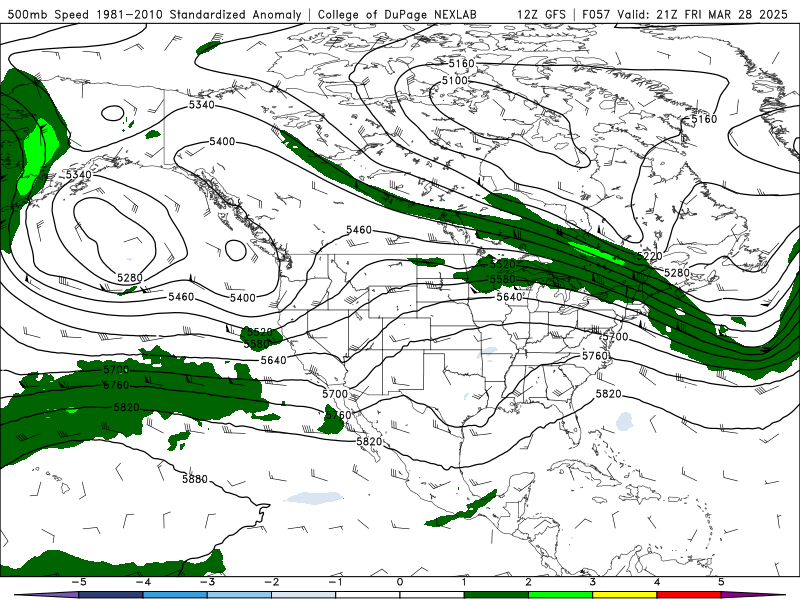This screenshot has height=600, width=800.
Task: Click the 0 color scale label
Action: pyautogui.click(x=400, y=582)
